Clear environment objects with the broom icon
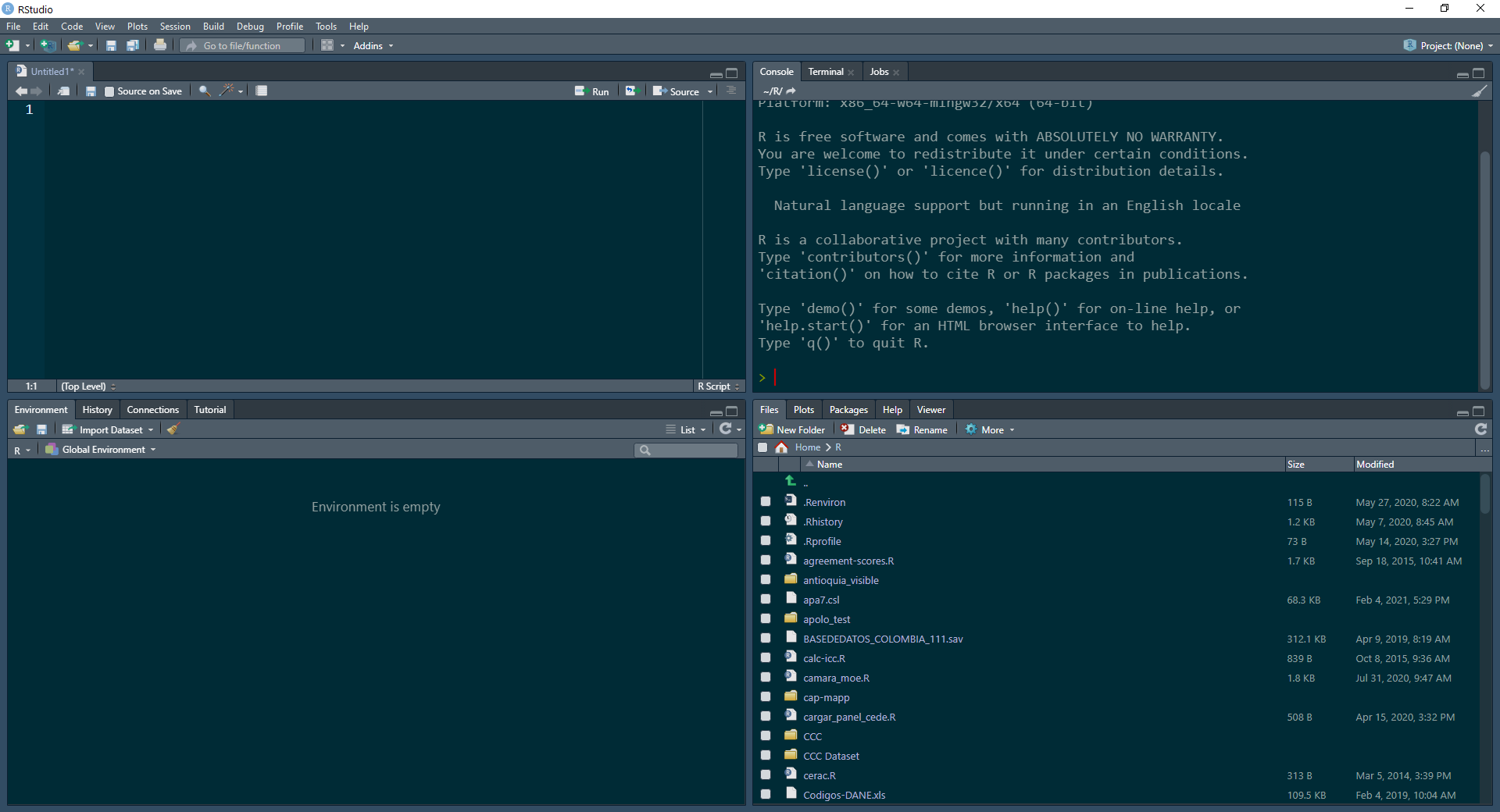This screenshot has height=812, width=1500. (173, 429)
